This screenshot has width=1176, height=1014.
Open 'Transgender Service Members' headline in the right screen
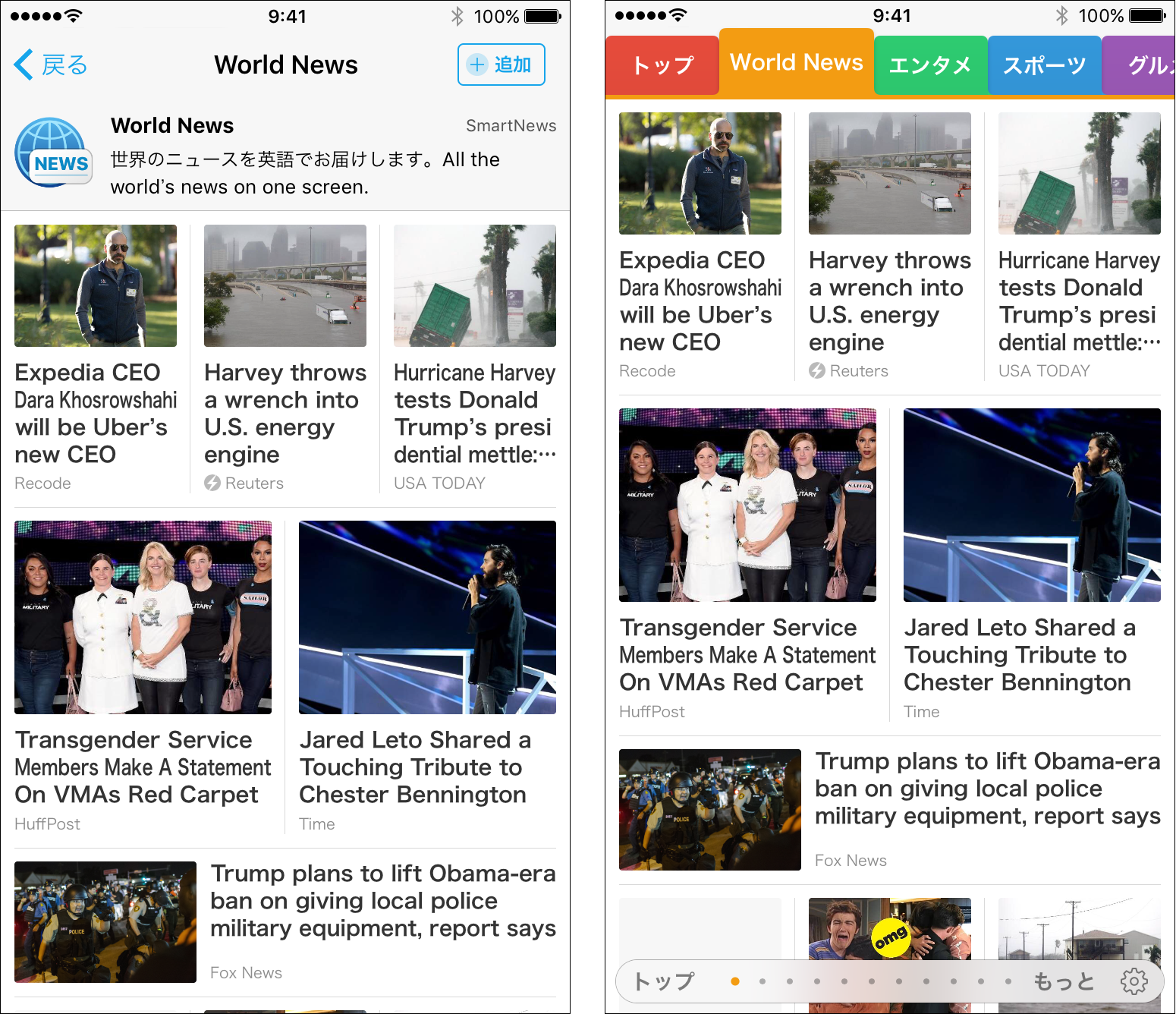coord(747,655)
